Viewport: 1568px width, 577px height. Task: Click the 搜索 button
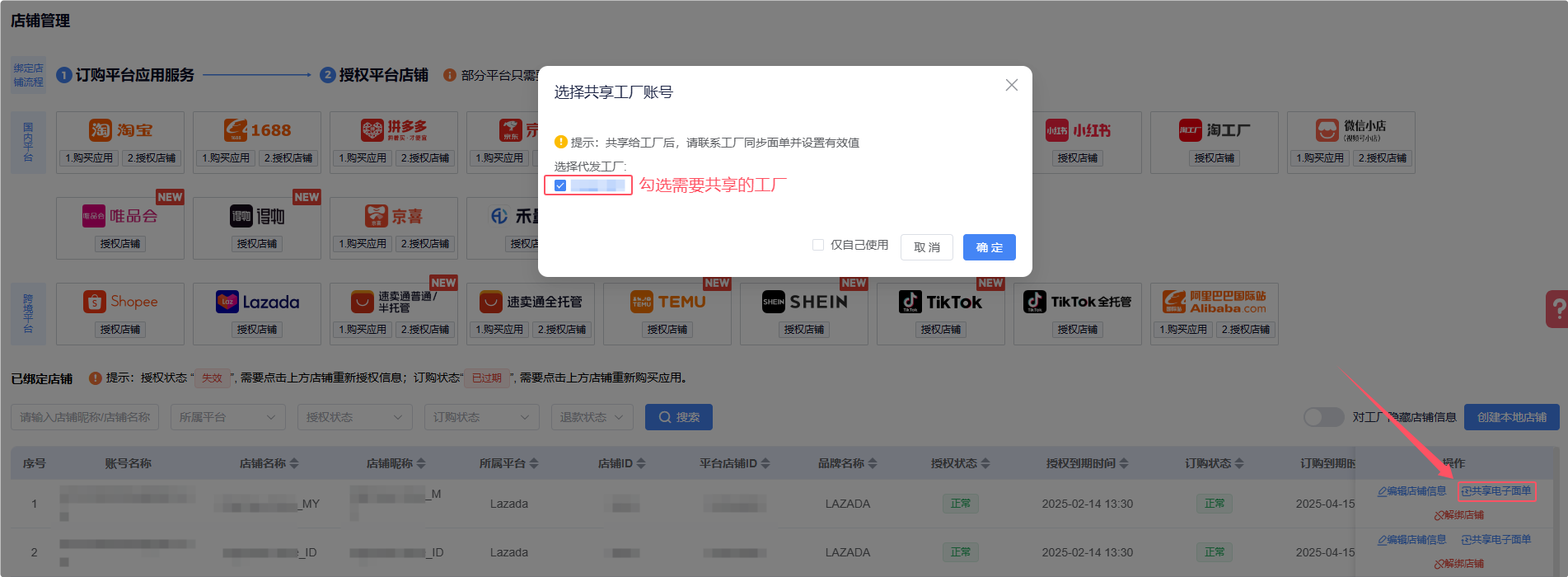679,417
